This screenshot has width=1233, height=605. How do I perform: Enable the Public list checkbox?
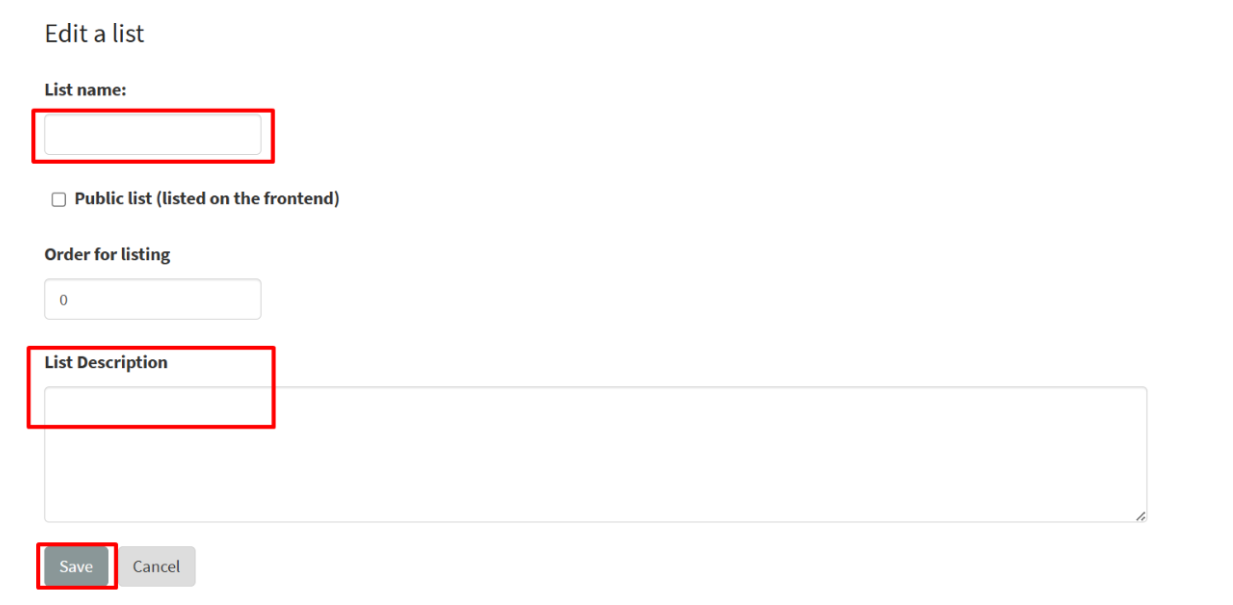pos(59,200)
